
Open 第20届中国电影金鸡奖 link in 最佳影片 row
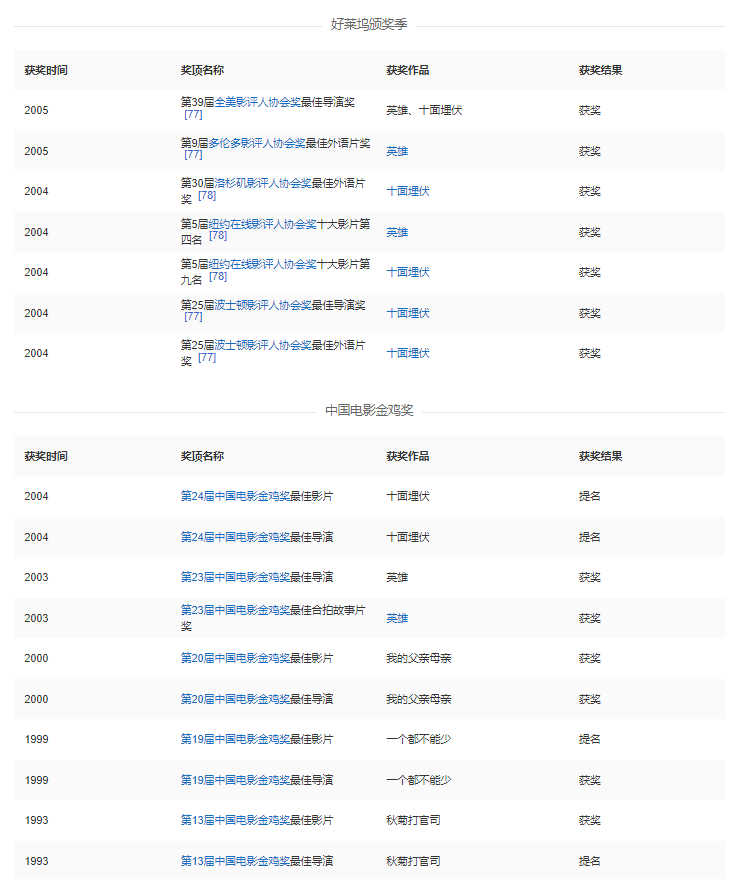coord(235,659)
